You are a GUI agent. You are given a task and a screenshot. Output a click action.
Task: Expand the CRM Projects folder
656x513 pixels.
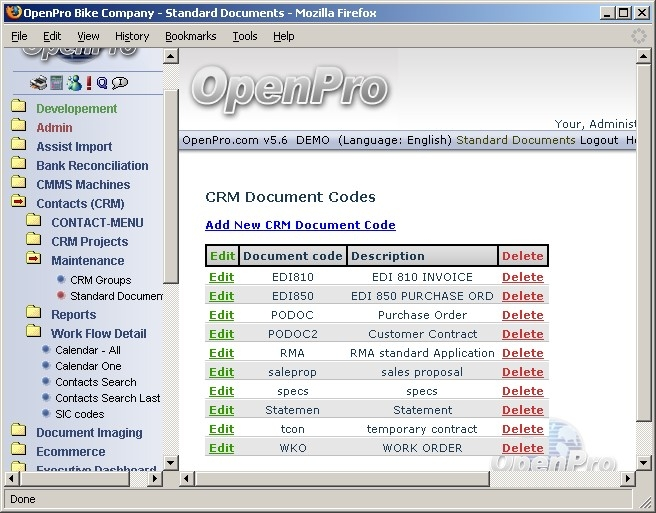(33, 241)
